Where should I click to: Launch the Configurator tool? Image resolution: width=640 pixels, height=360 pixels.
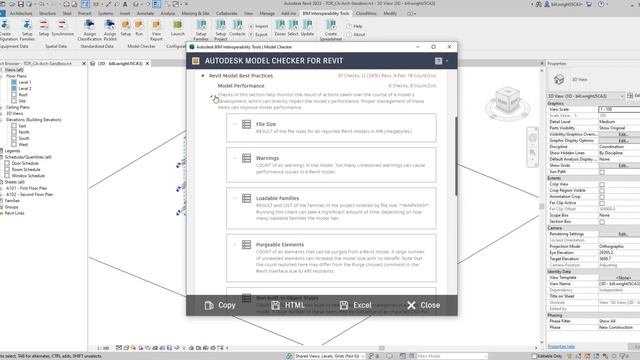click(178, 28)
